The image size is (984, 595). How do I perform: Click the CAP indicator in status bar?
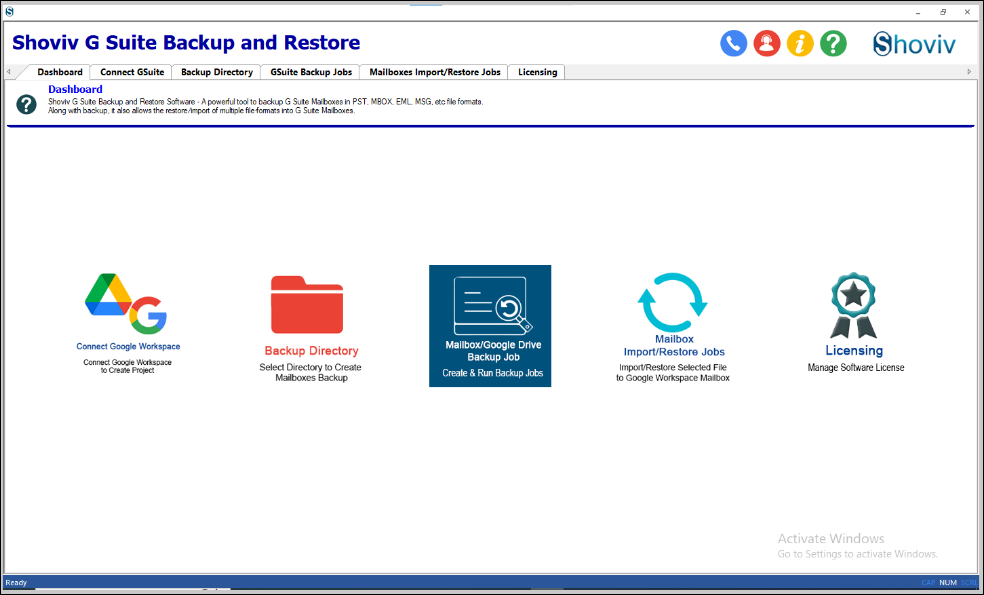tap(928, 582)
